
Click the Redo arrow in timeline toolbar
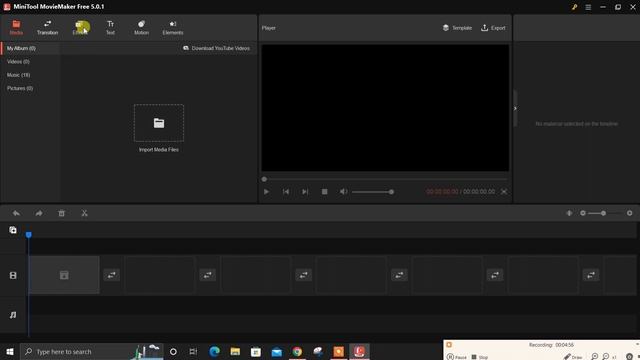point(39,213)
